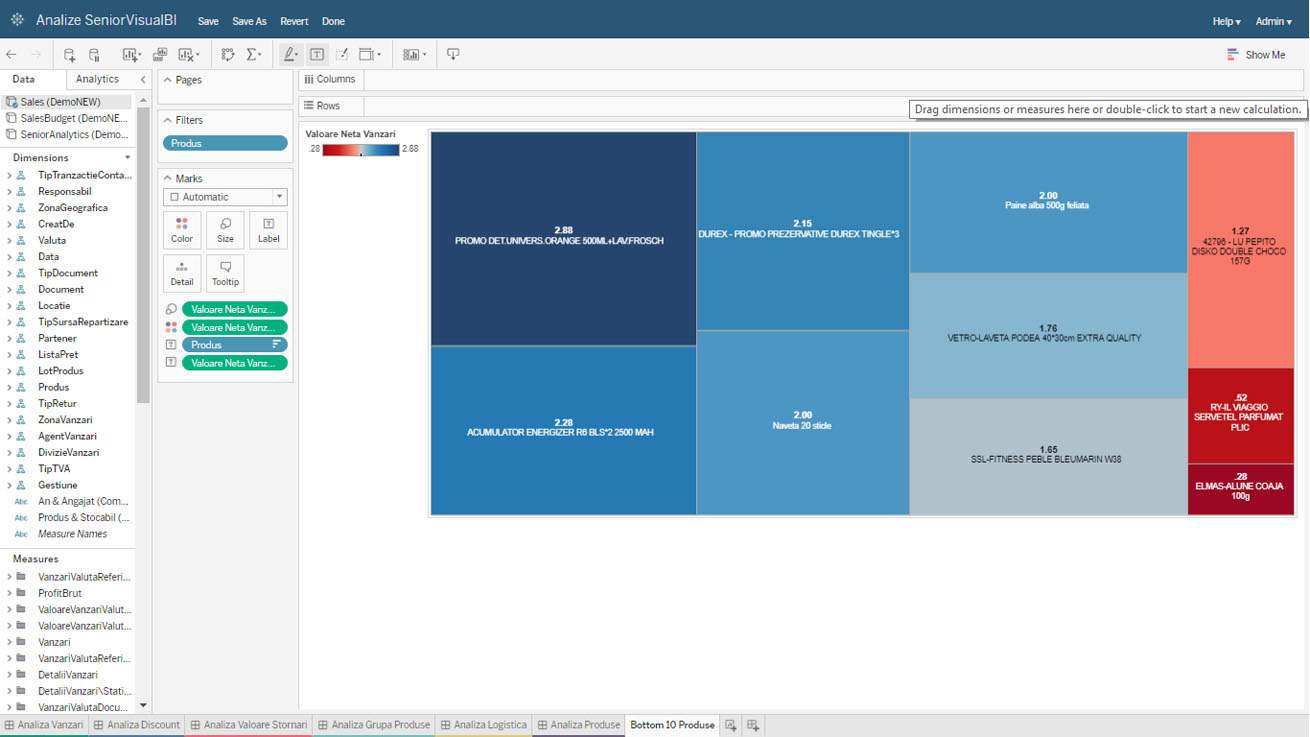The width and height of the screenshot is (1310, 737).
Task: Open the Totals sigma toolbar icon
Action: (x=254, y=55)
